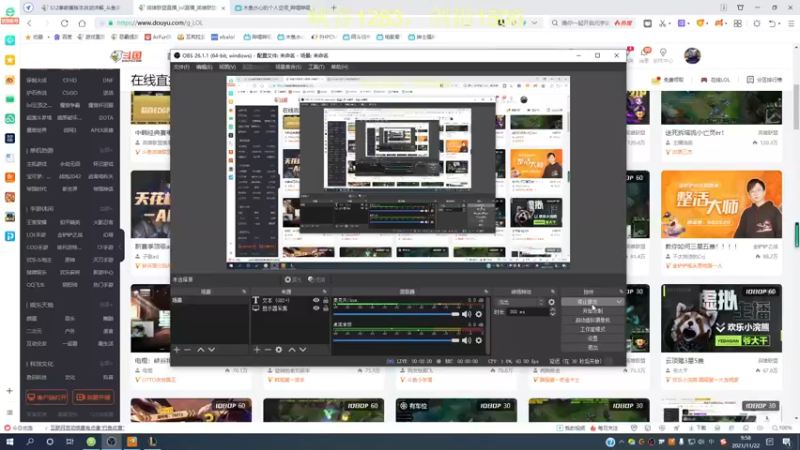Screen dimensions: 800x450
Task: Click 停止推流 stop streaming button
Action: (x=588, y=302)
